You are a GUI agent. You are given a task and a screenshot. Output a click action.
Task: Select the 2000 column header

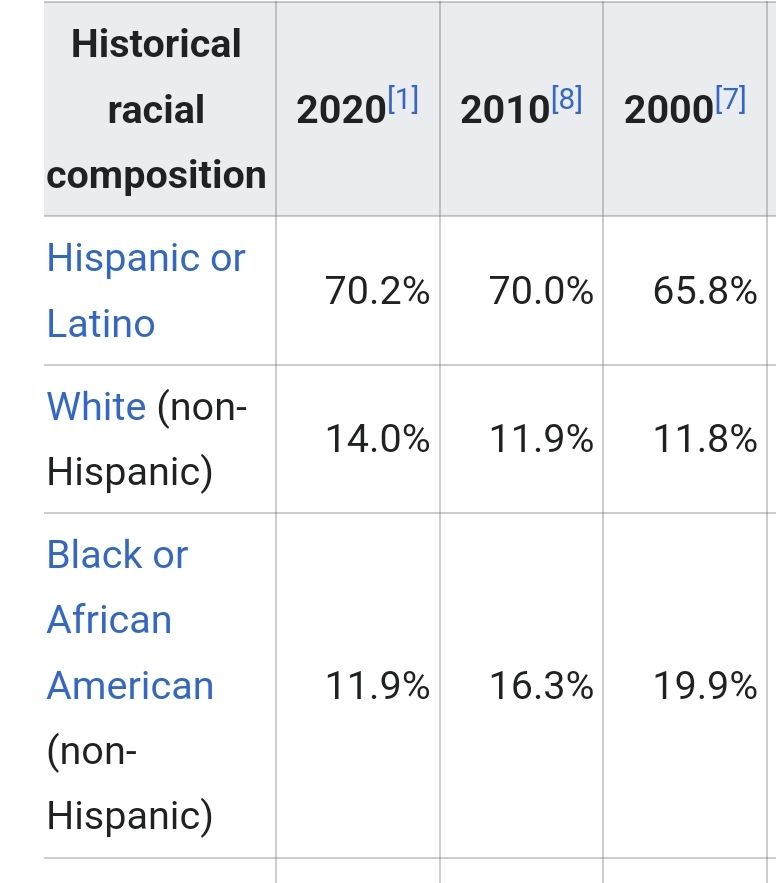pyautogui.click(x=669, y=110)
